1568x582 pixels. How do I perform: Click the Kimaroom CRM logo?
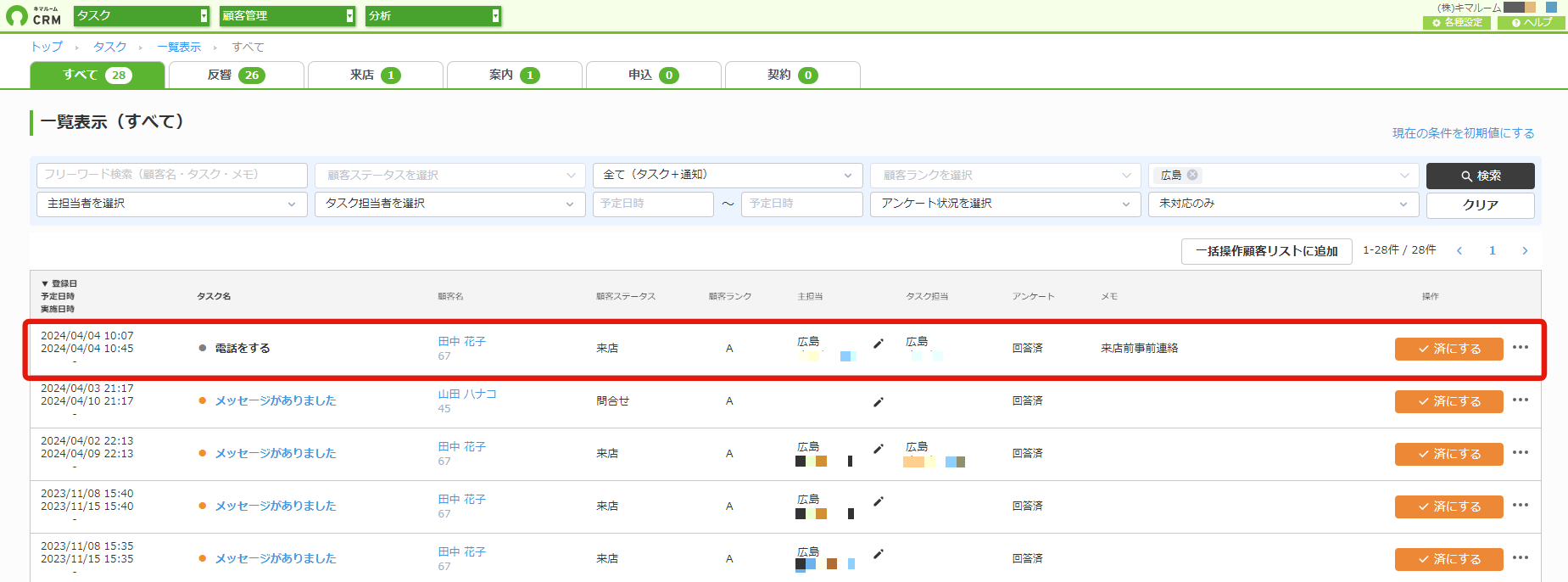click(34, 15)
